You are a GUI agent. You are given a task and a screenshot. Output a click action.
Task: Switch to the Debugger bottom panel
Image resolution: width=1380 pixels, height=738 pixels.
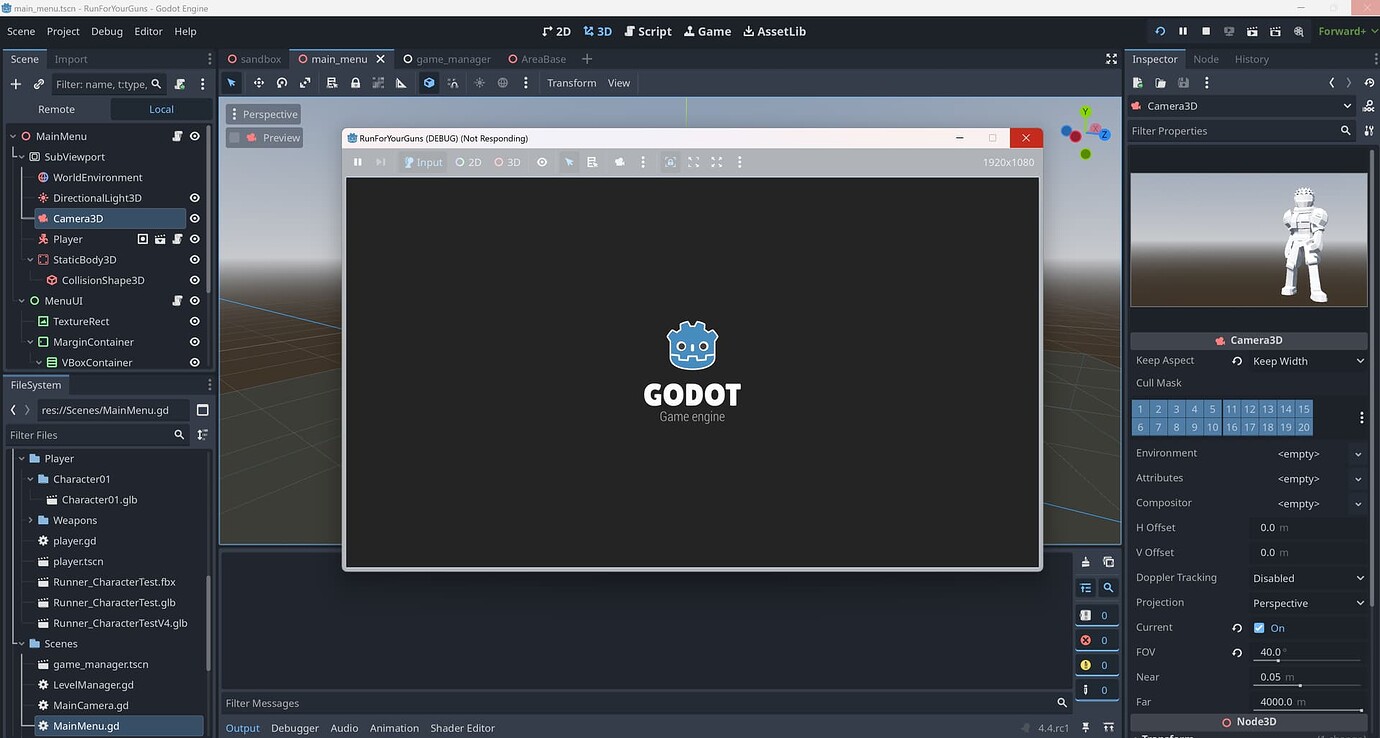pyautogui.click(x=295, y=728)
